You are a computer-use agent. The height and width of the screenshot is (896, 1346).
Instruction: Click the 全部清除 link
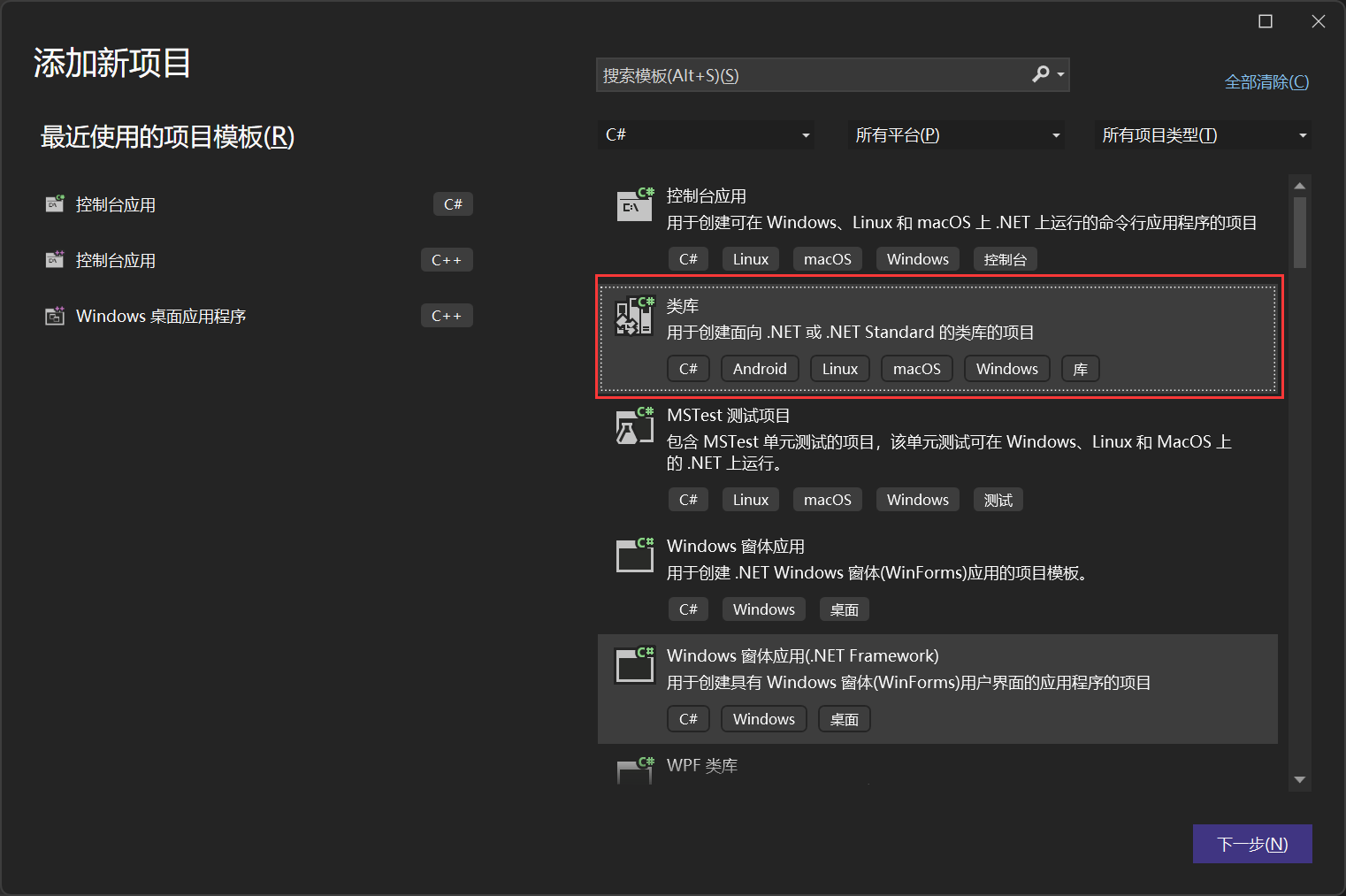[x=1266, y=81]
